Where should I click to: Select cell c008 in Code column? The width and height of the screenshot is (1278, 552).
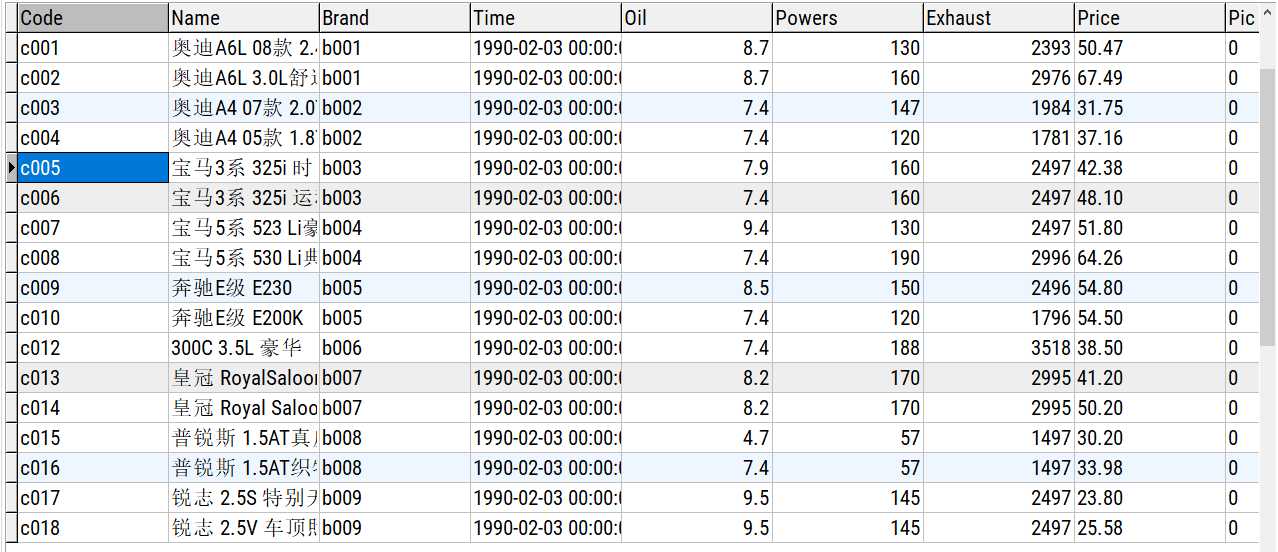93,258
